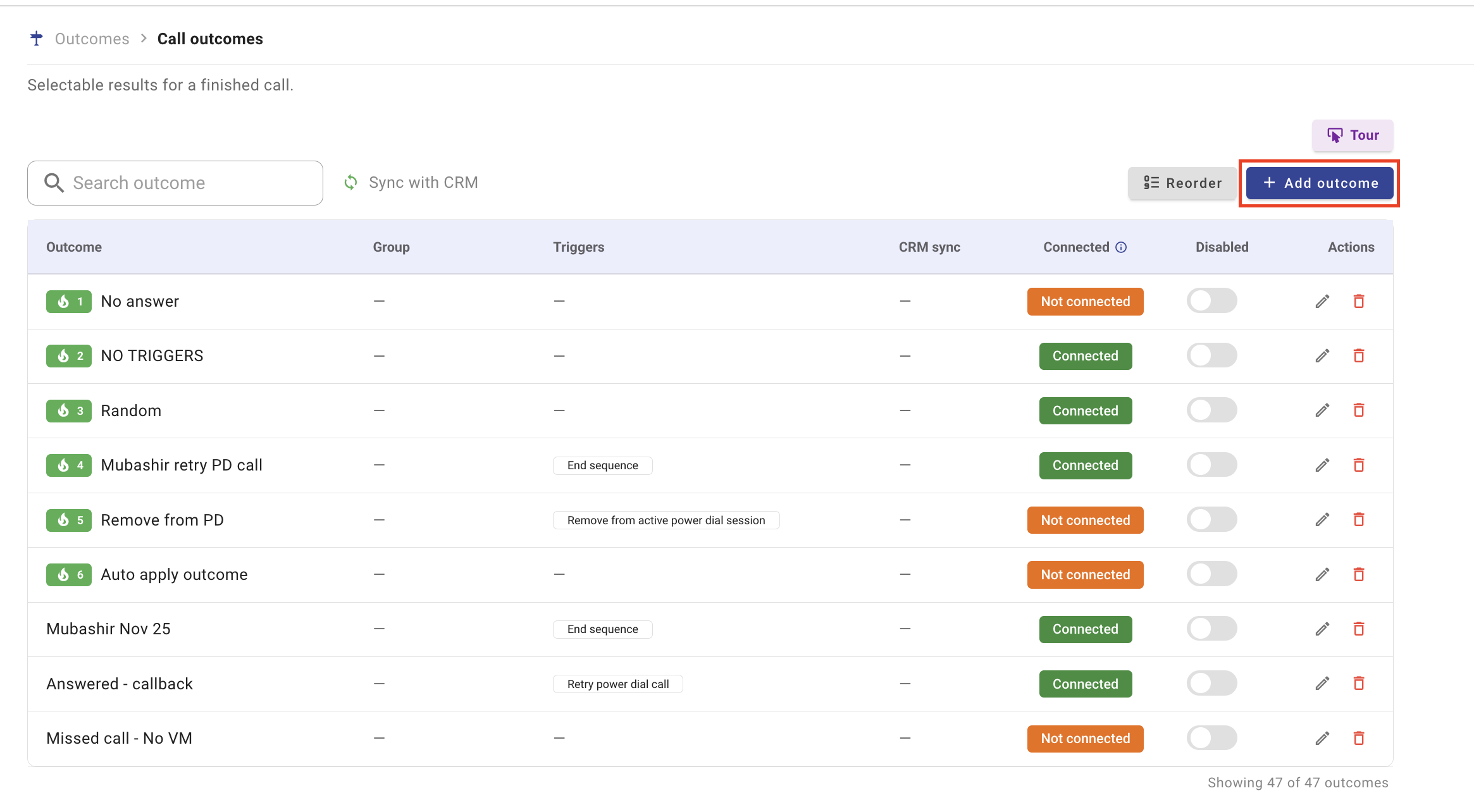Toggle Disabled switch for Answered - callback

(1211, 683)
